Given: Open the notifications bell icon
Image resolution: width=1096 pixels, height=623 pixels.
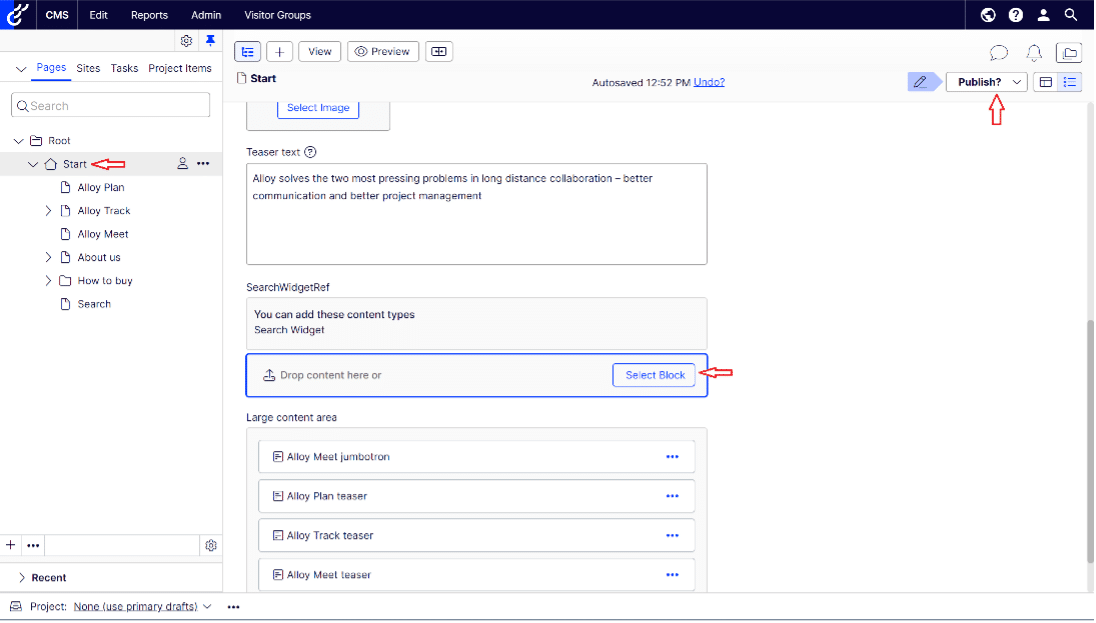Looking at the screenshot, I should (x=1034, y=53).
